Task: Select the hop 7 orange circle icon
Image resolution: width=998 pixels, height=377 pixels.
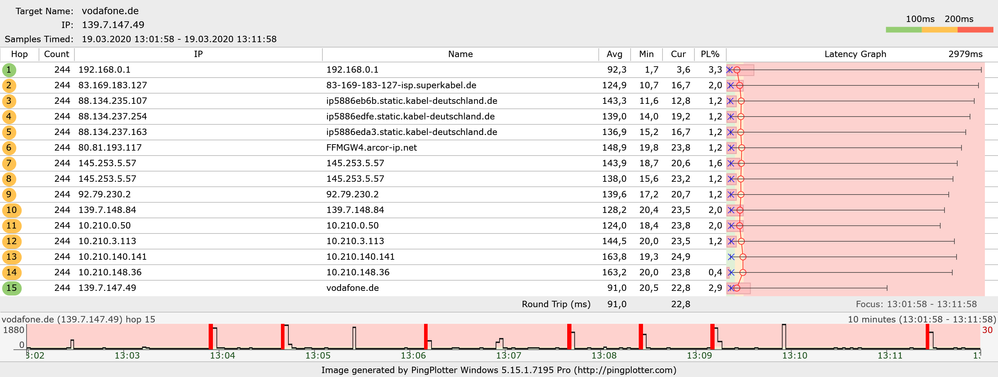Action: [x=10, y=164]
